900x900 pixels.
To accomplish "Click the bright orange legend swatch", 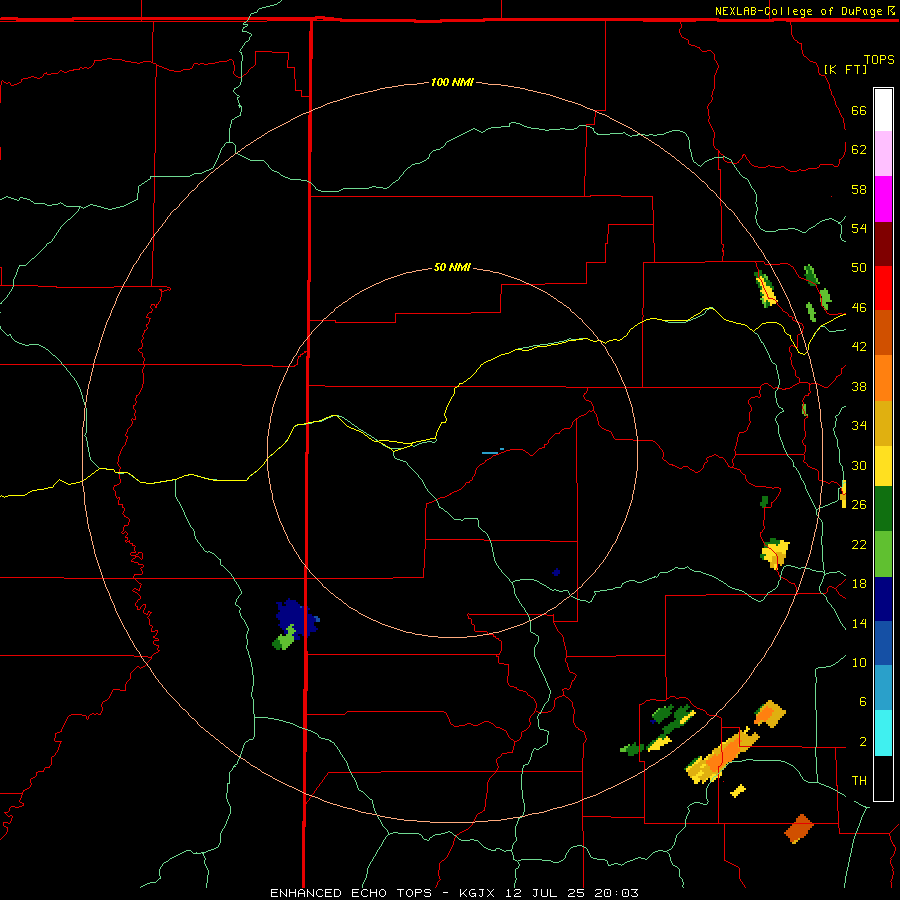I will (883, 378).
